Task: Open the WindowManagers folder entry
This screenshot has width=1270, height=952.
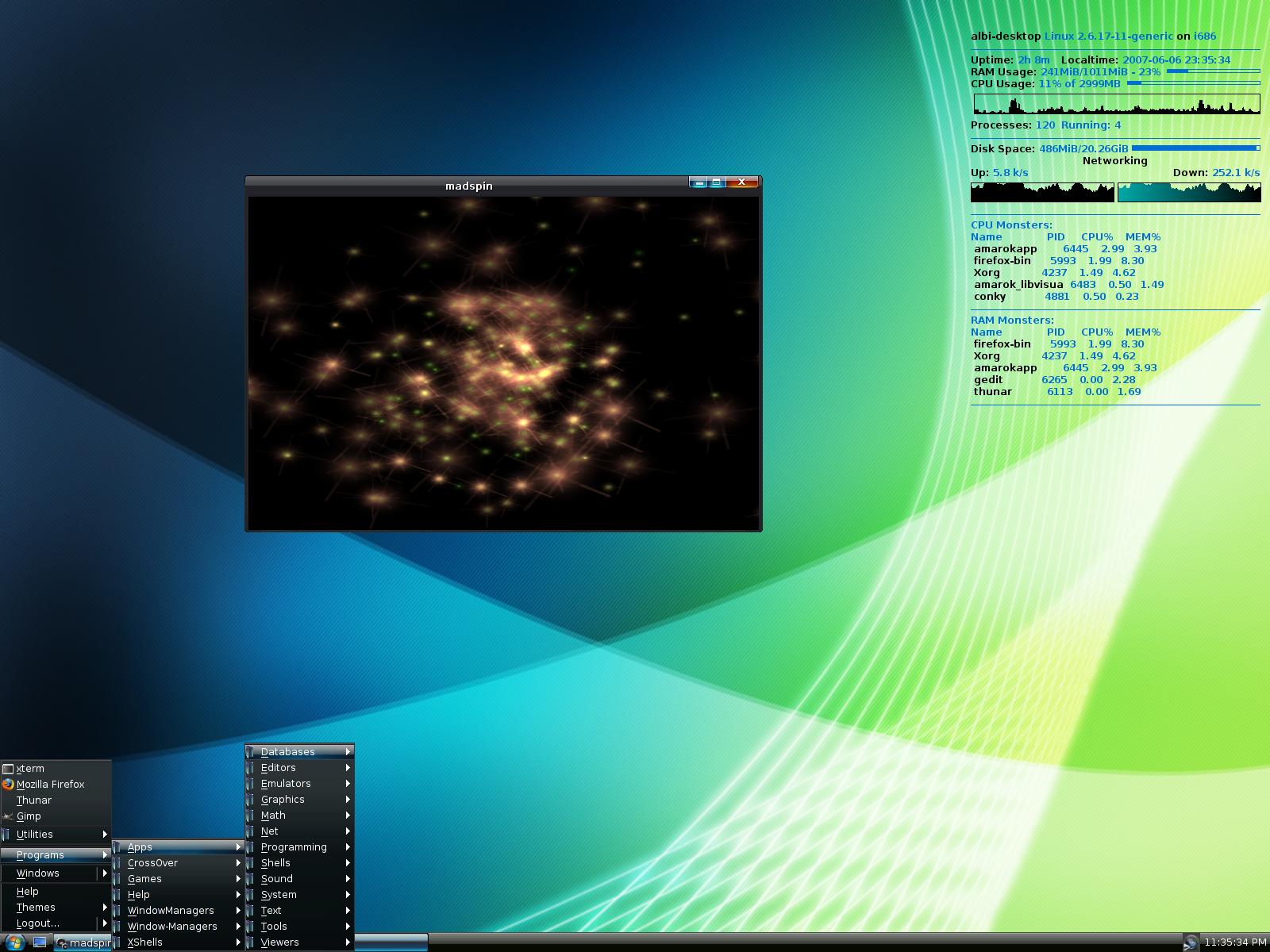Action: pos(178,910)
